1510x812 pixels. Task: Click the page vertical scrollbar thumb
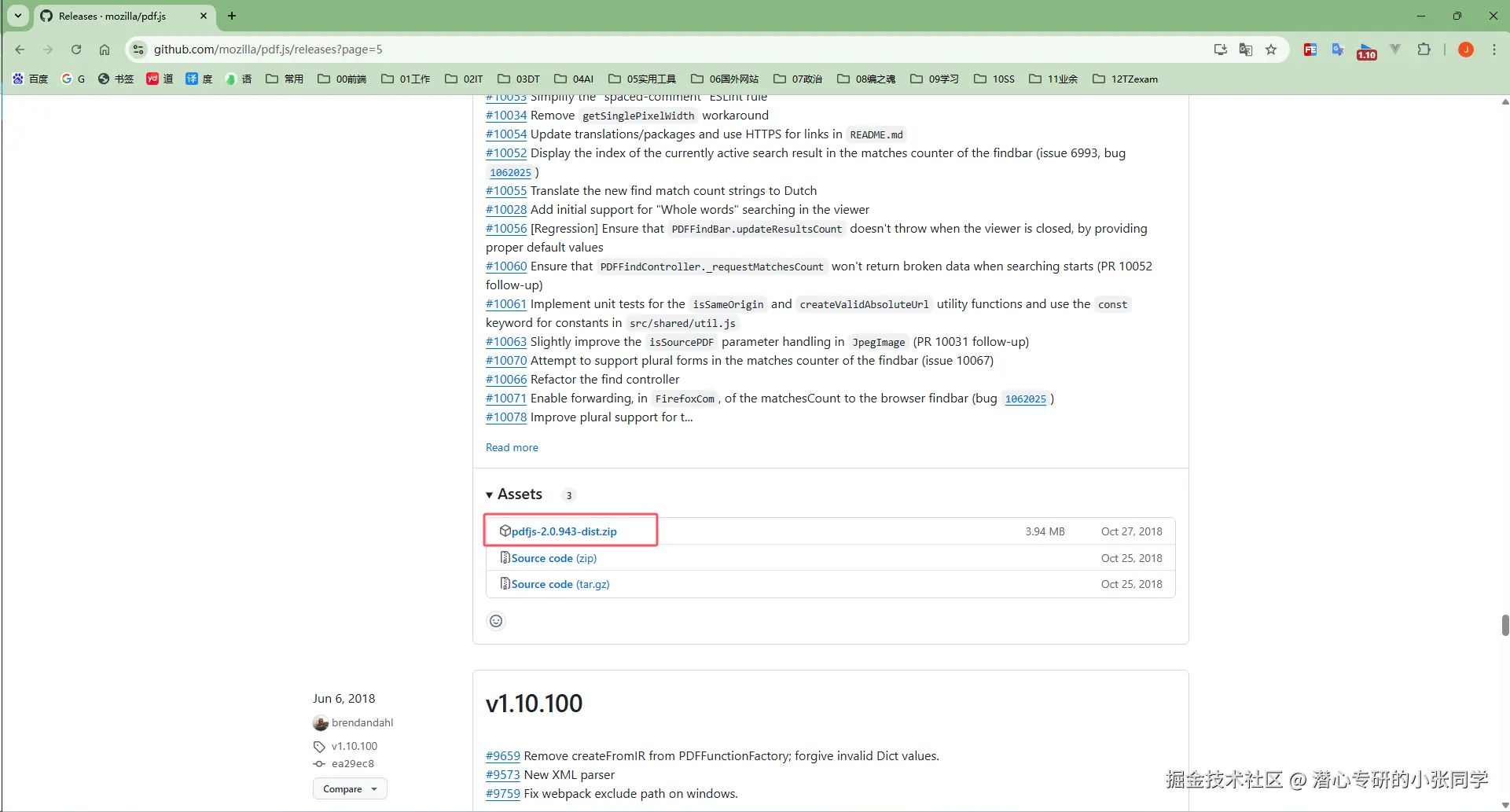point(1504,626)
